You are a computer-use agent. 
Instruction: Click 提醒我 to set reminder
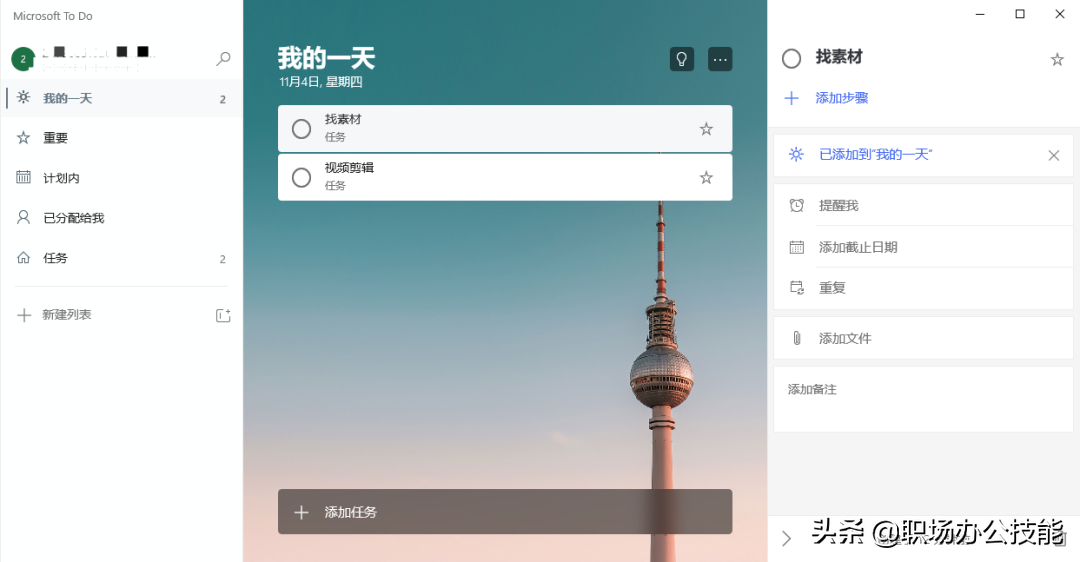coord(923,205)
